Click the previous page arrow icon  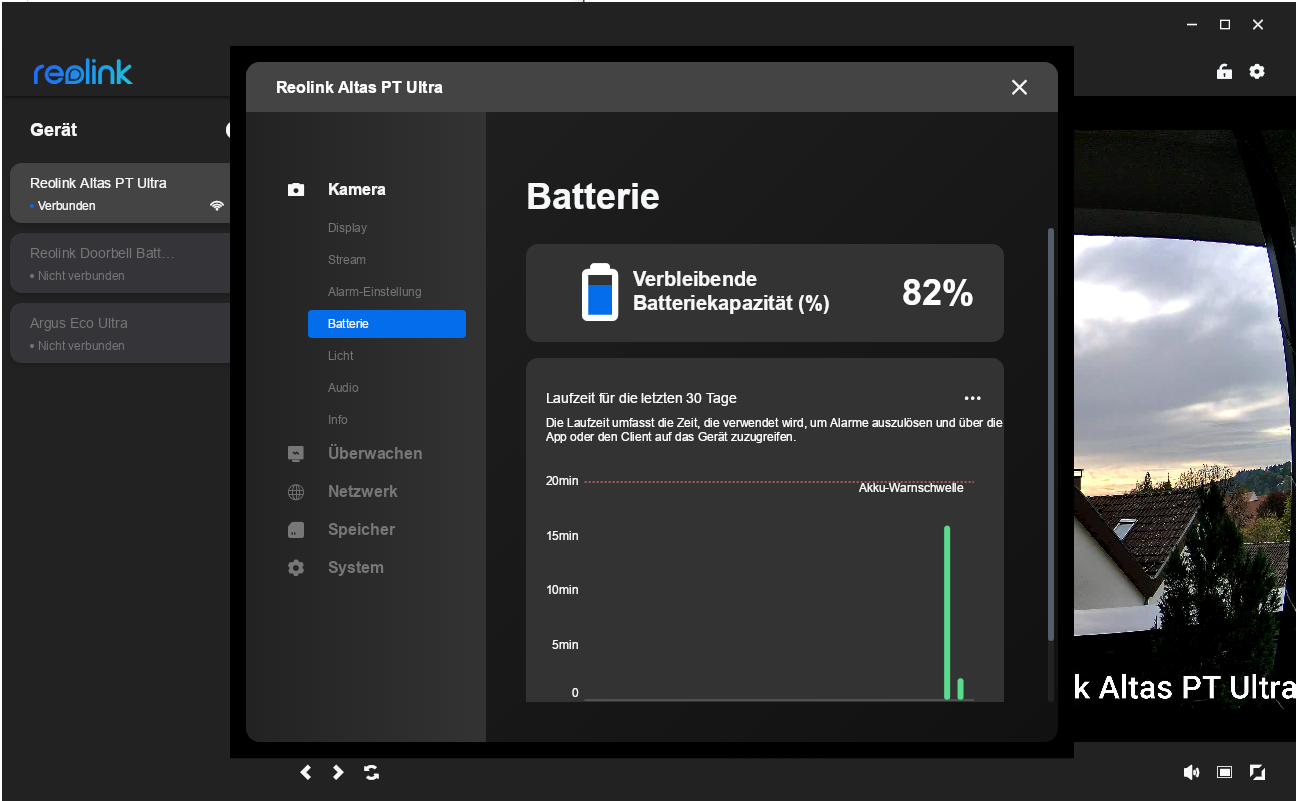(306, 772)
